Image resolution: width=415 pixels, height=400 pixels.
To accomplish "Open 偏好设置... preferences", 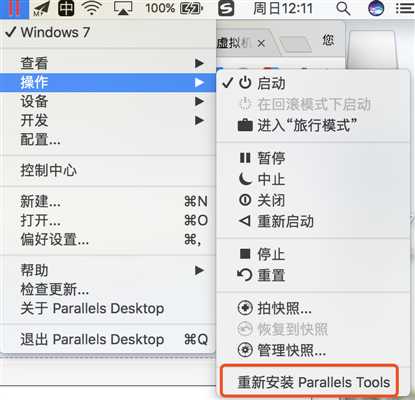I will (x=108, y=239).
